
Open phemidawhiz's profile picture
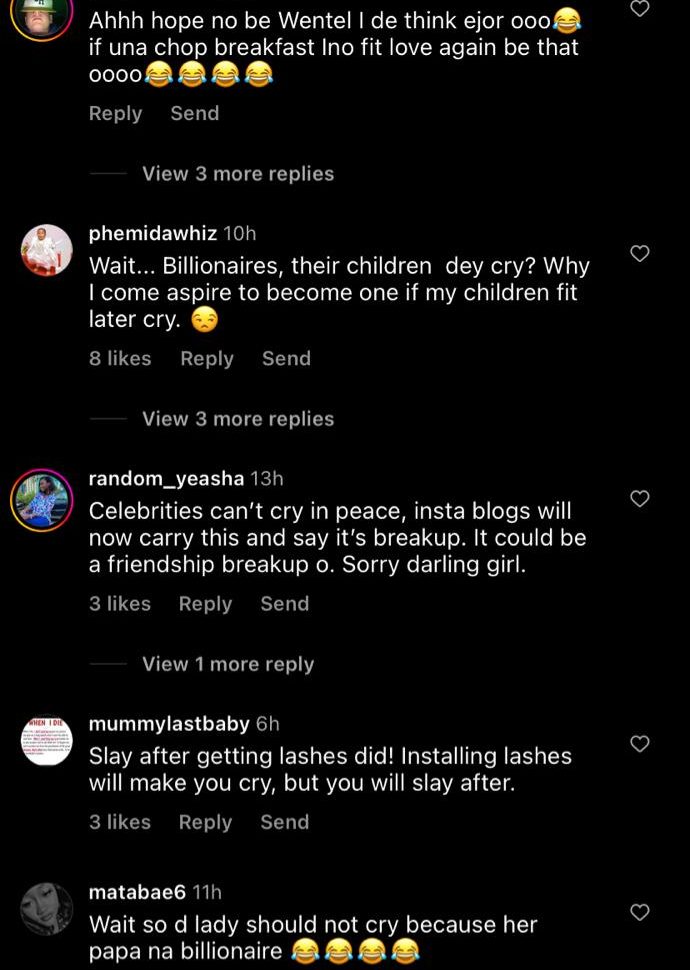click(47, 250)
